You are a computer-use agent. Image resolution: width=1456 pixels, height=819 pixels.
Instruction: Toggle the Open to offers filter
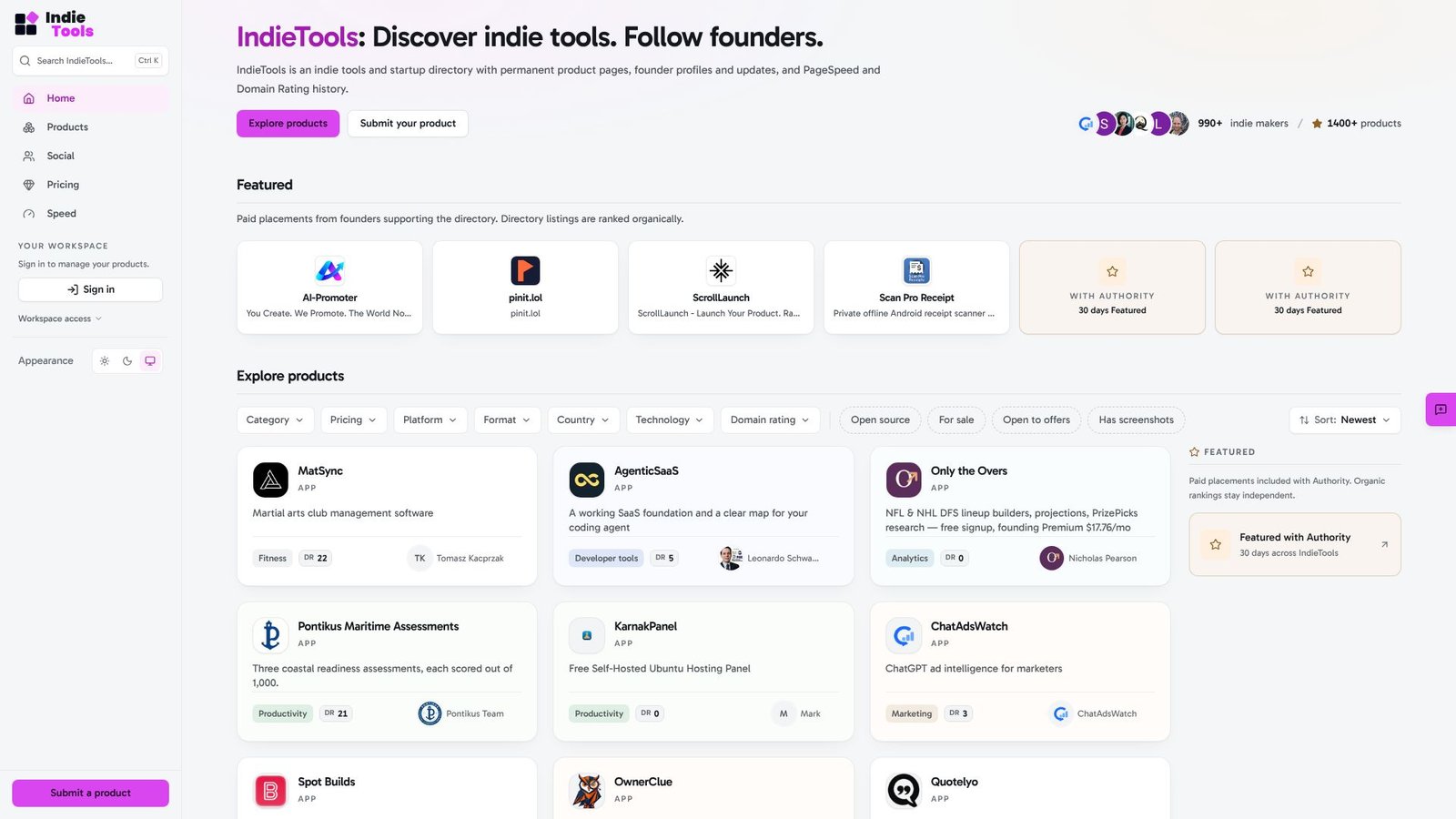pos(1036,420)
